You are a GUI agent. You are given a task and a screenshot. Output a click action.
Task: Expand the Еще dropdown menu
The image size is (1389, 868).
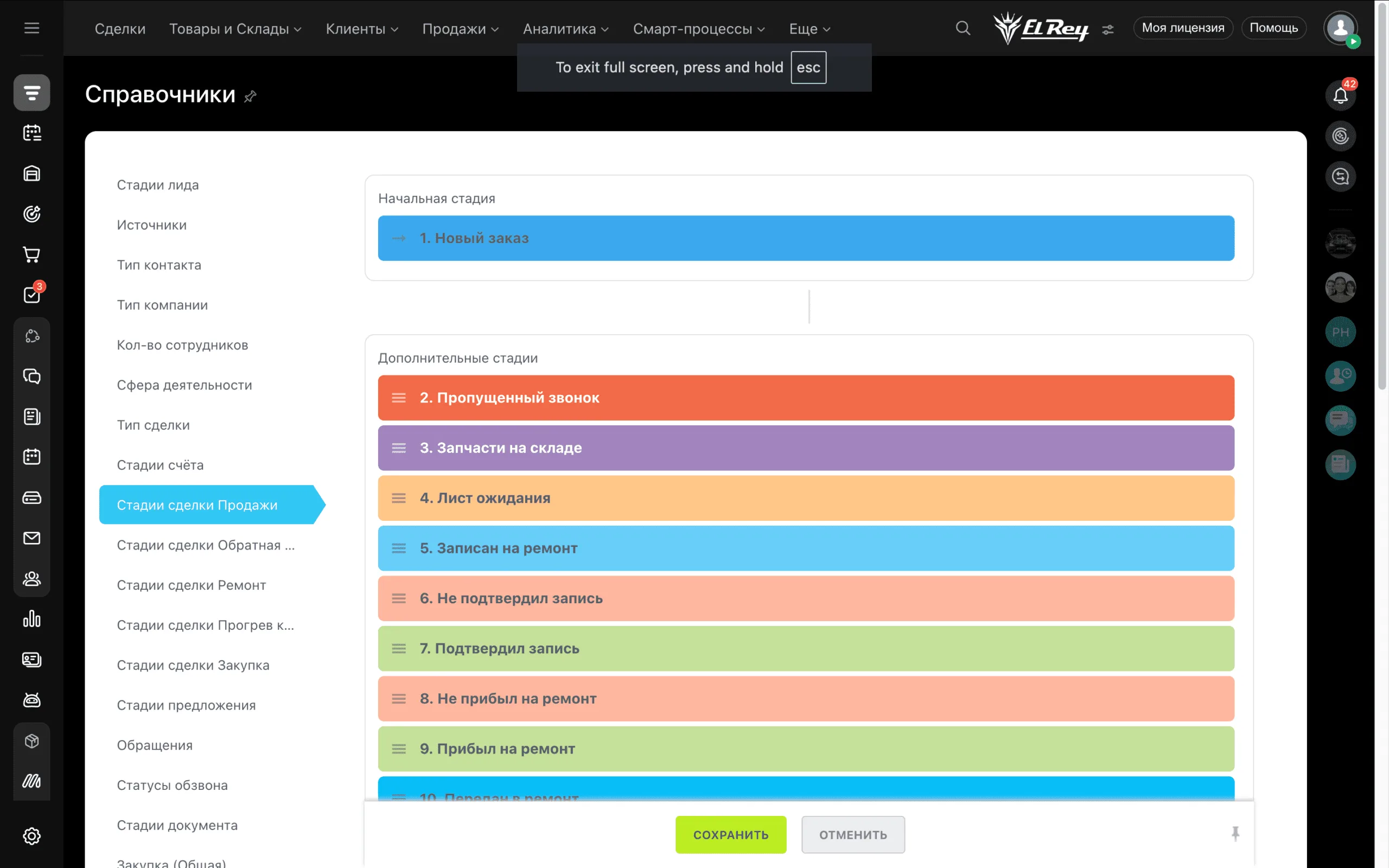(810, 29)
